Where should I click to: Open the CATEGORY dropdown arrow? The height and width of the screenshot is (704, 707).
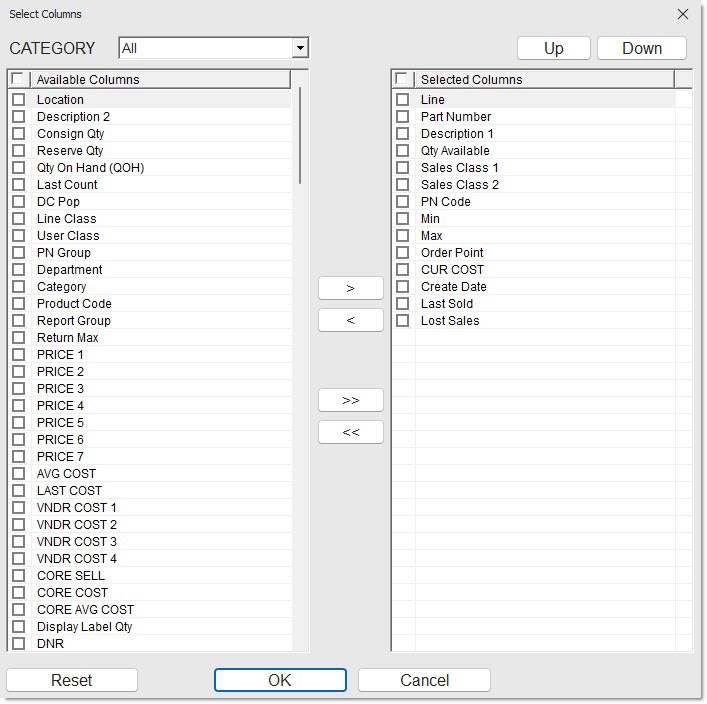coord(299,48)
